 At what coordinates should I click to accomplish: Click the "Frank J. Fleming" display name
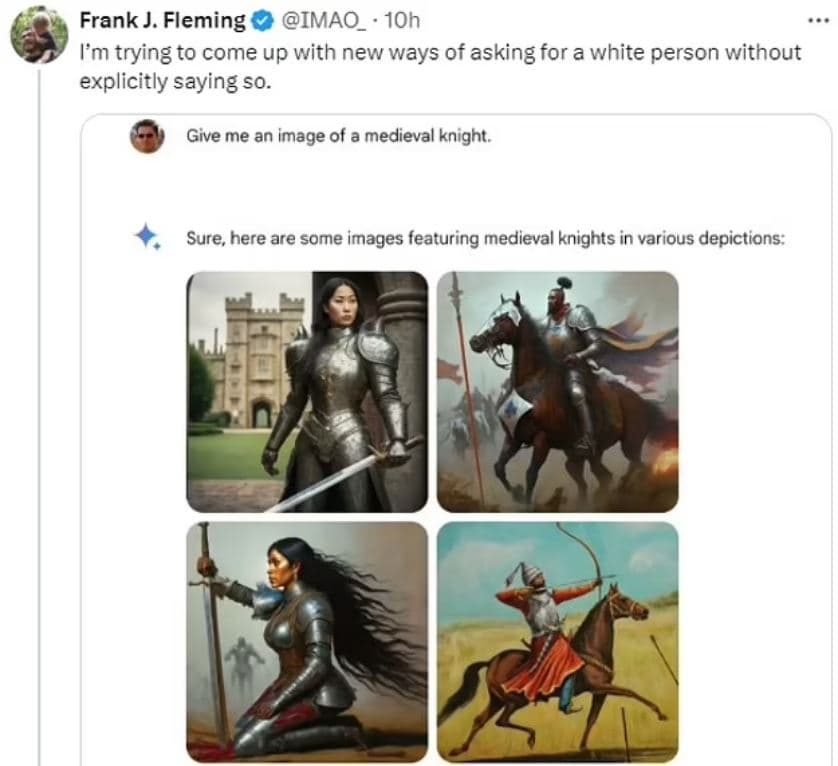tap(162, 20)
